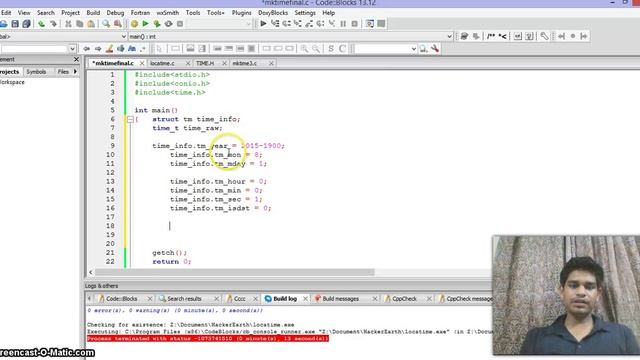Click red wrench icon on third toolbar row
Screen dimensions: 640x360
435,49
